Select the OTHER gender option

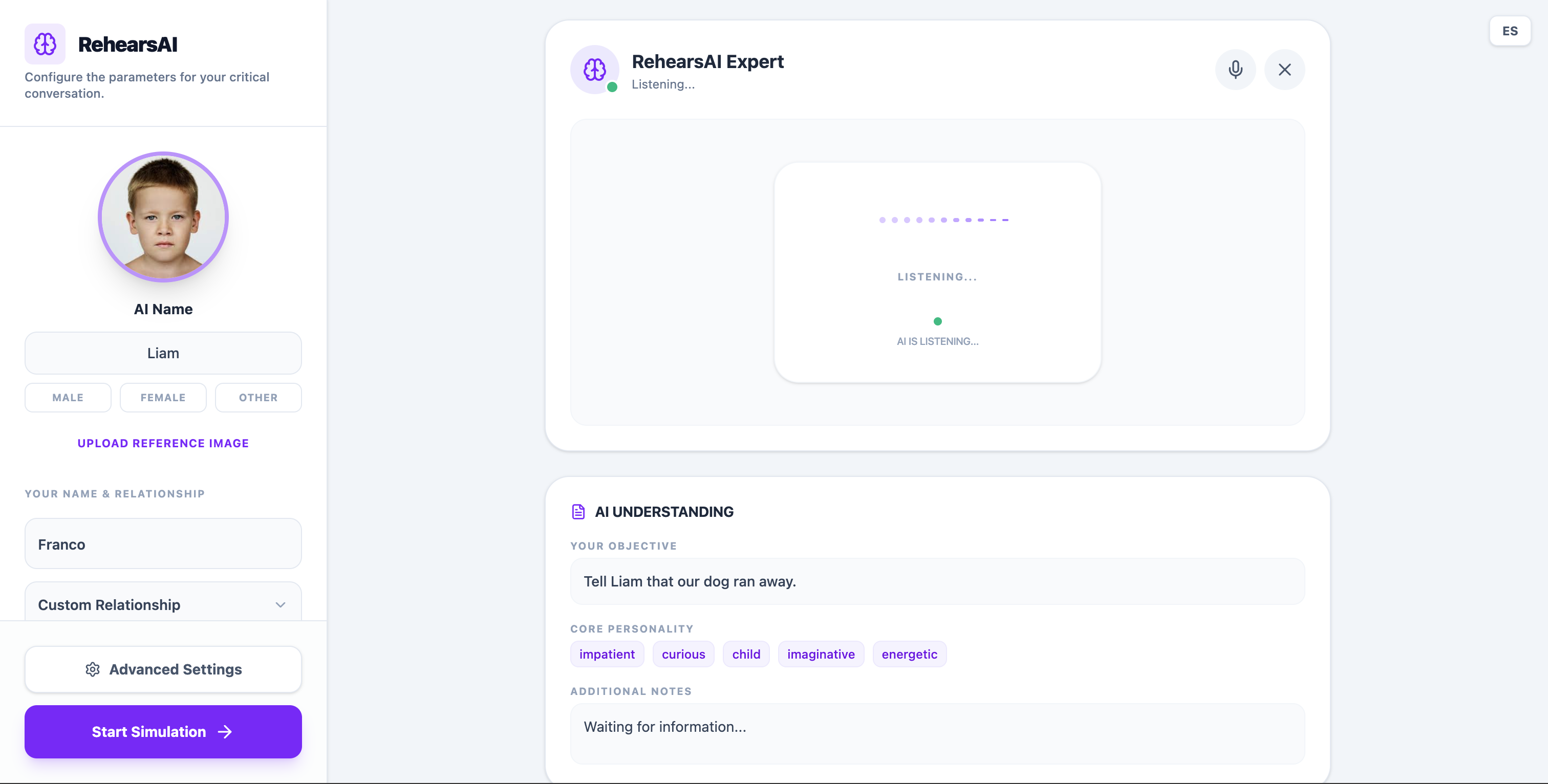pyautogui.click(x=259, y=398)
